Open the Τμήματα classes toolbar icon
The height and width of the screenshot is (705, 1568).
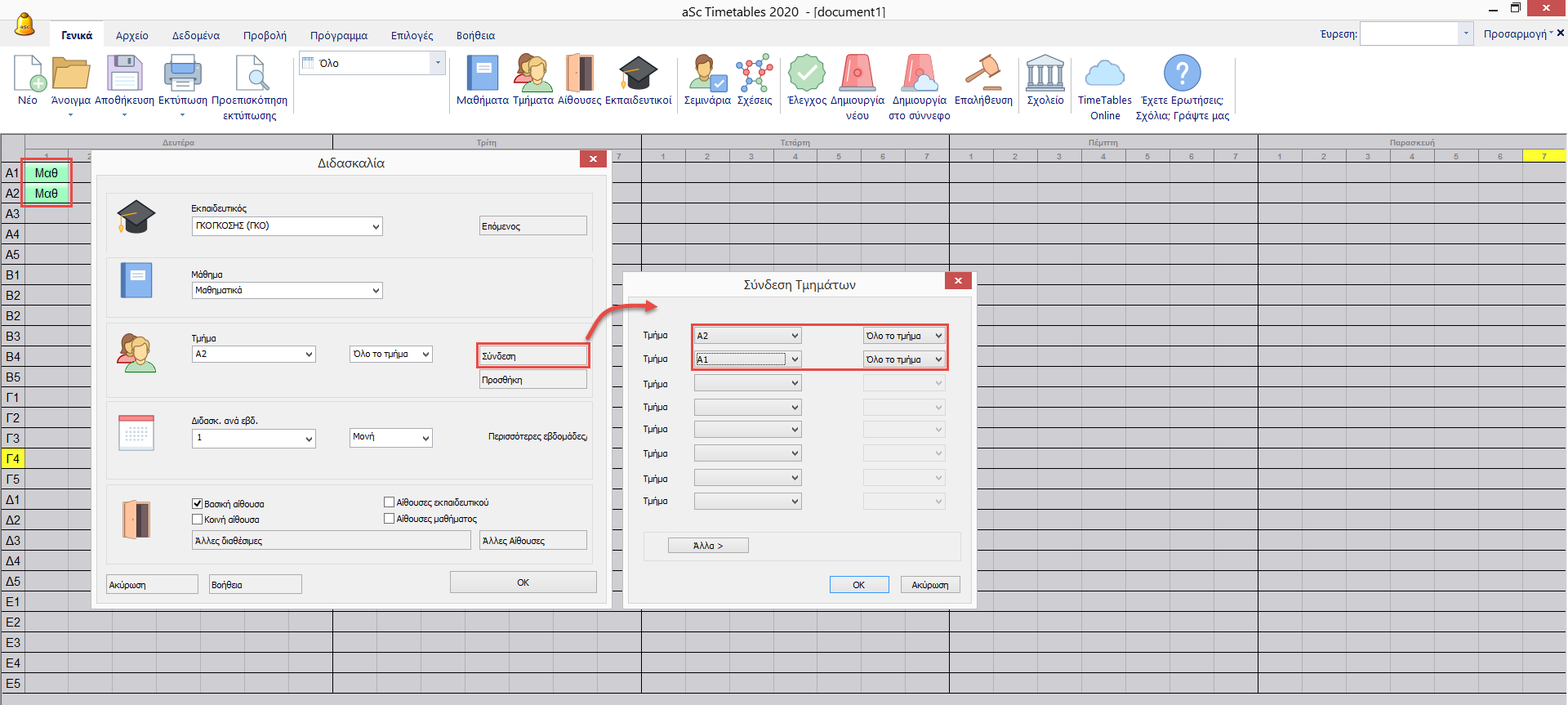(x=532, y=74)
